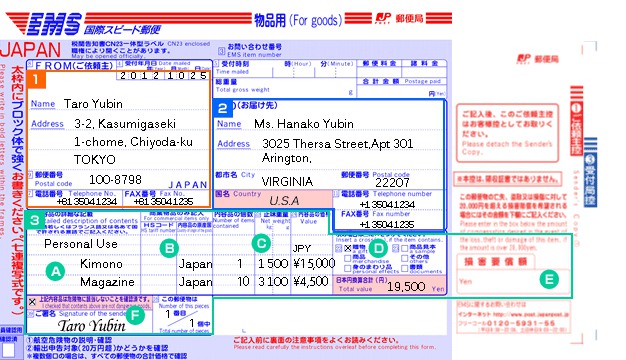Click the '物品用 (For goods)' header text
This screenshot has height=360, width=626.
tap(298, 20)
